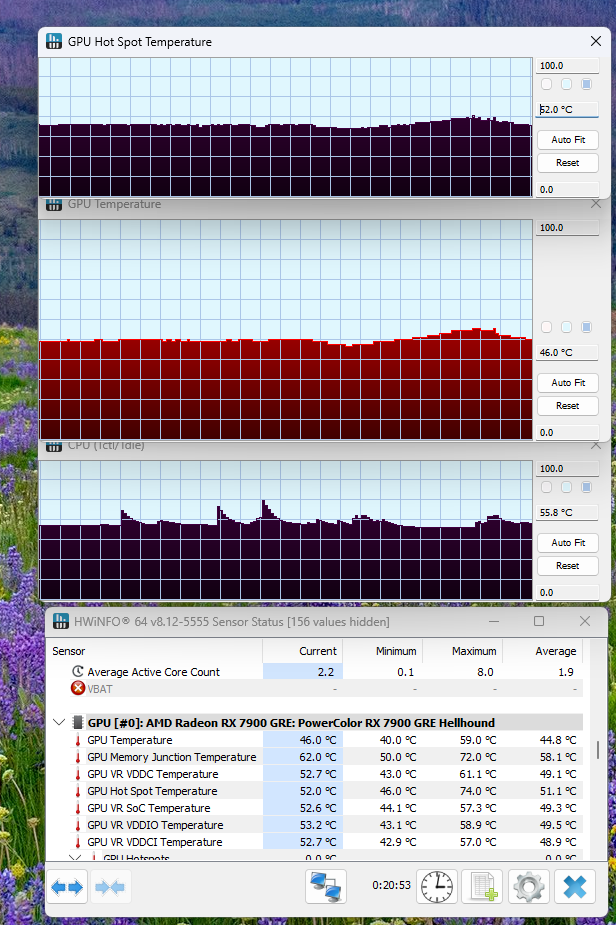
Task: Click the Maximum column header
Action: pos(462,651)
